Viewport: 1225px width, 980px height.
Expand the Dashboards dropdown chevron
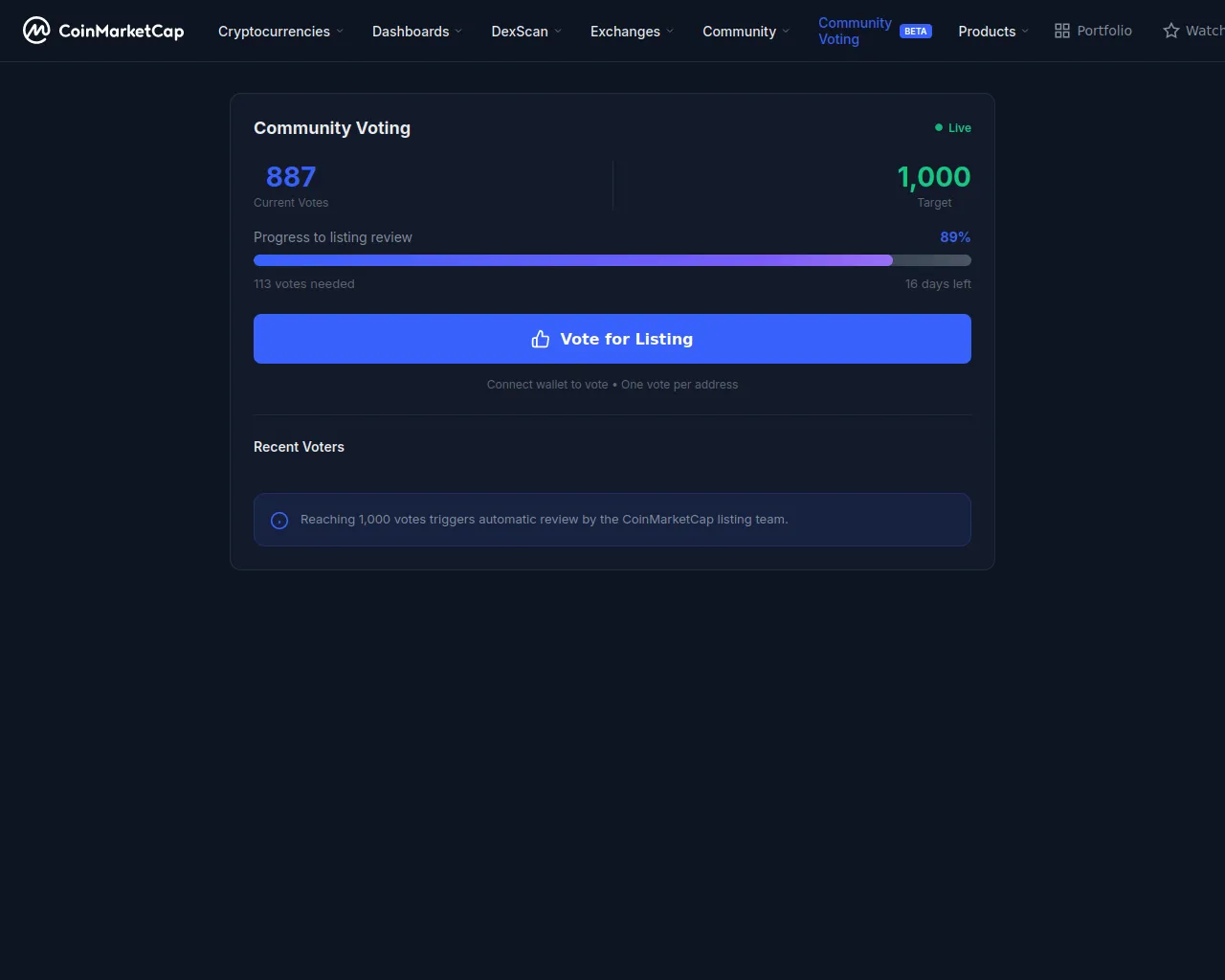coord(458,31)
